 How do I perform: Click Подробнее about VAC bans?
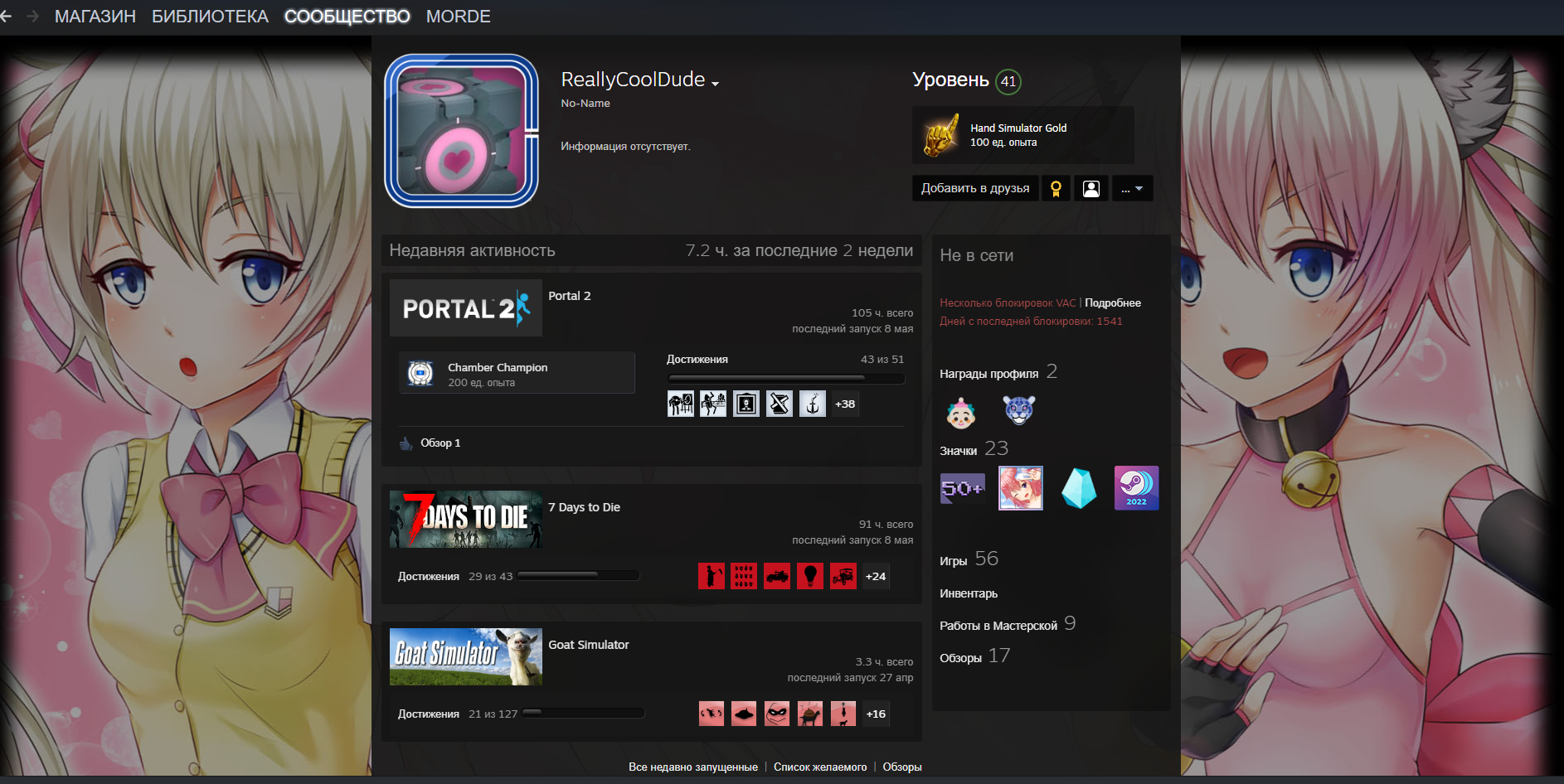coord(1113,303)
